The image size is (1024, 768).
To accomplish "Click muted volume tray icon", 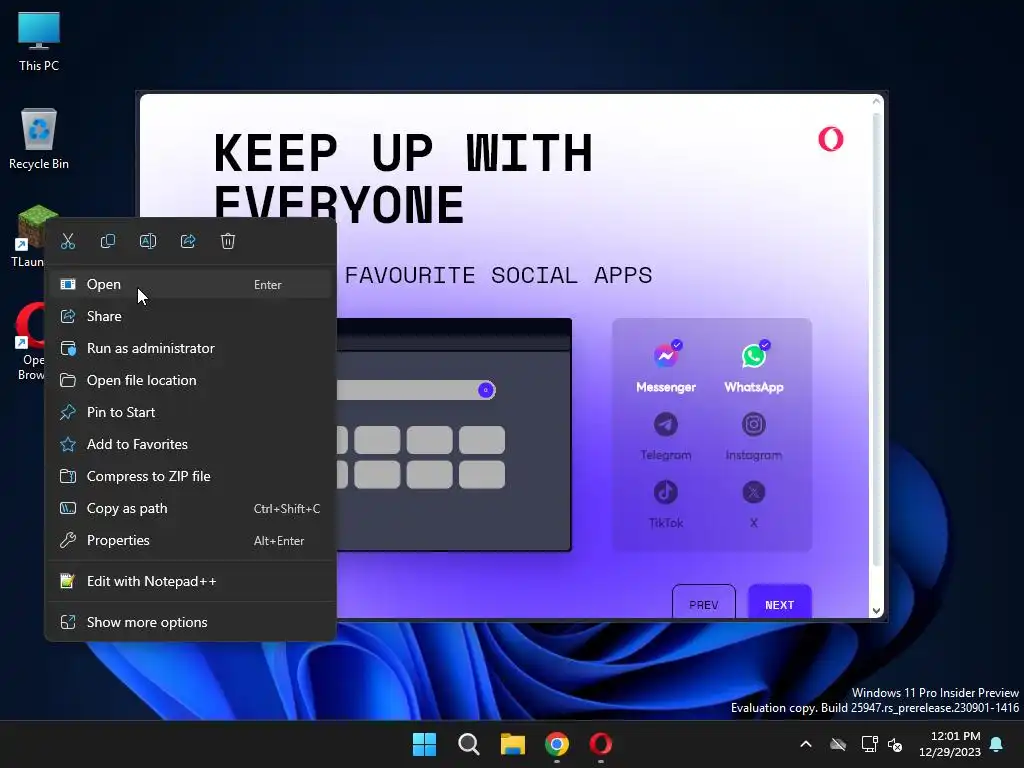I will click(895, 744).
